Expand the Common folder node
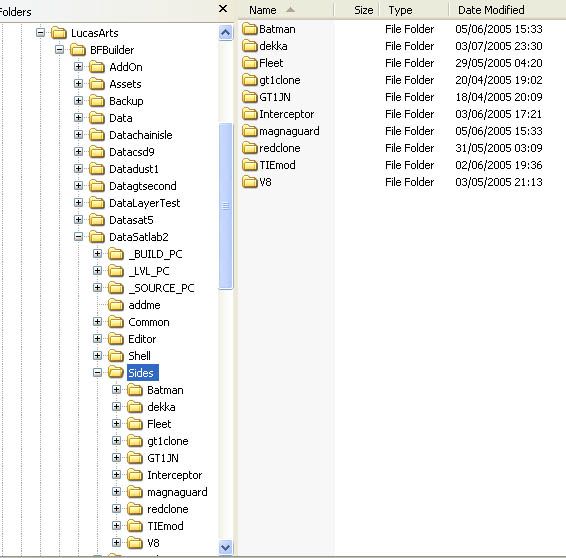The width and height of the screenshot is (566, 558). pos(97,322)
